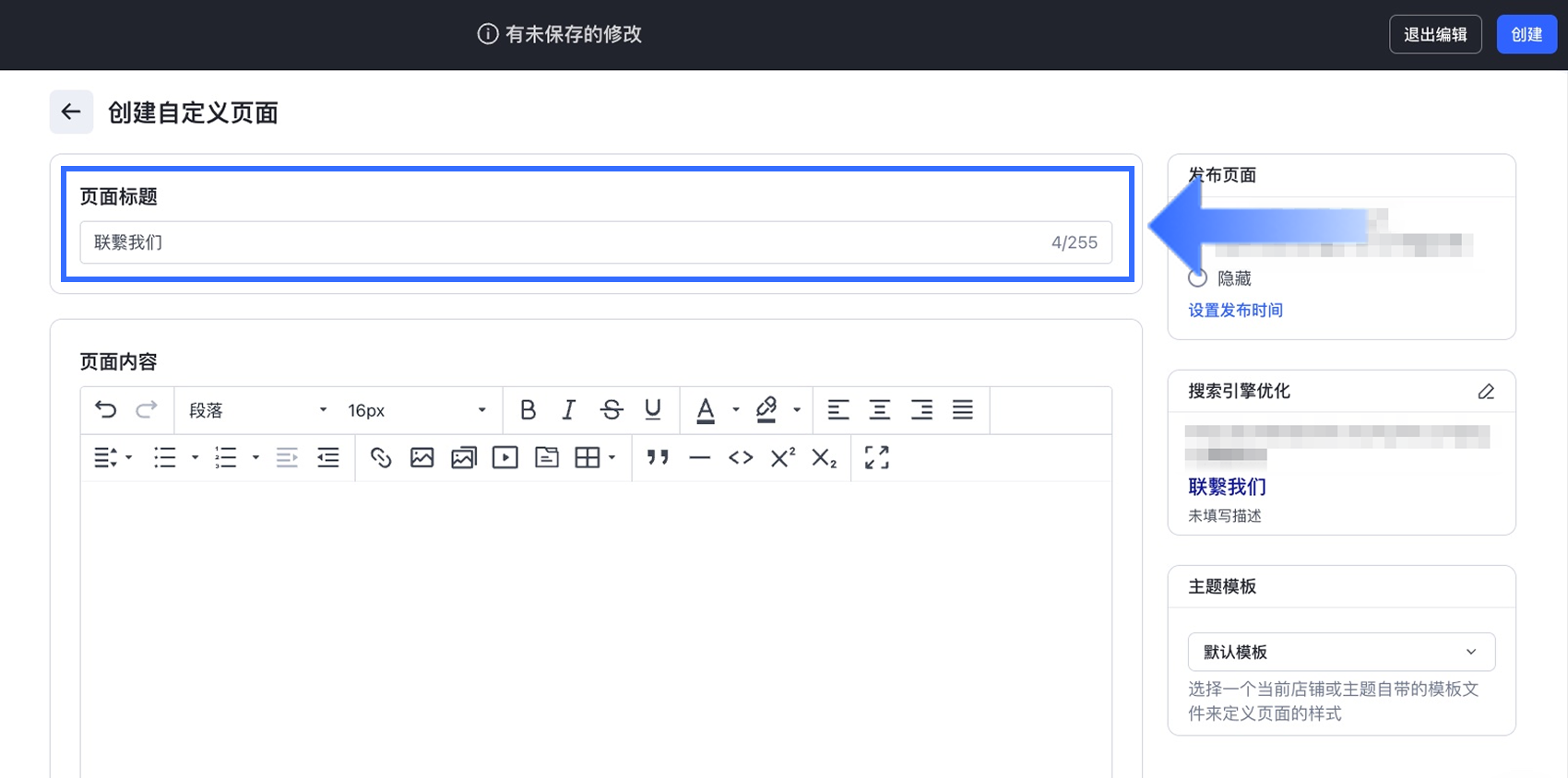This screenshot has height=778, width=1568.
Task: Justify text alignment
Action: tap(963, 409)
